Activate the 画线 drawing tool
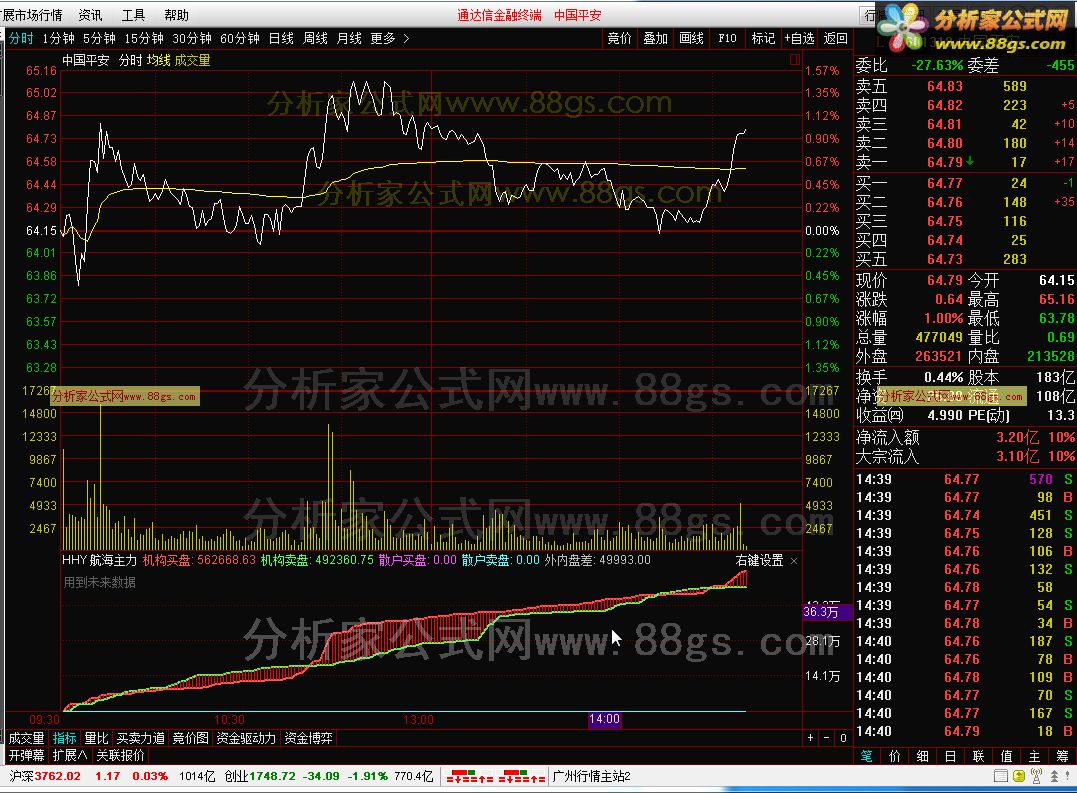 (x=691, y=38)
